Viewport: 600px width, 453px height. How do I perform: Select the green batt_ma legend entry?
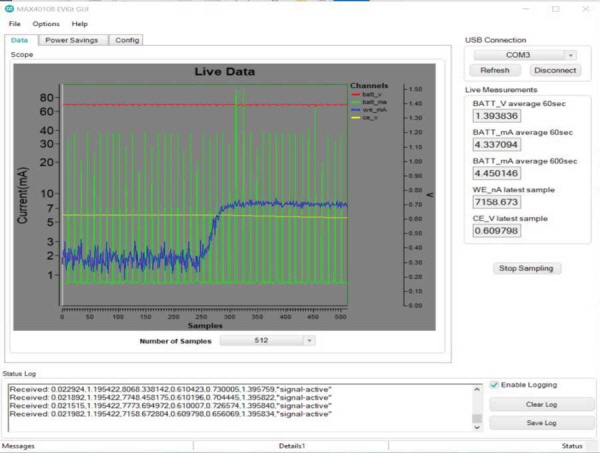pos(372,103)
